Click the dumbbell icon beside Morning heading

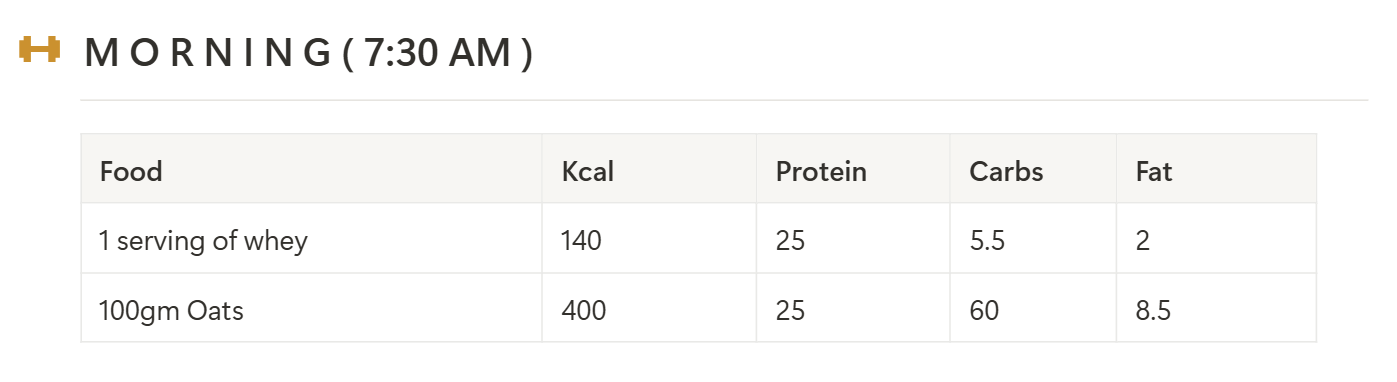(40, 49)
